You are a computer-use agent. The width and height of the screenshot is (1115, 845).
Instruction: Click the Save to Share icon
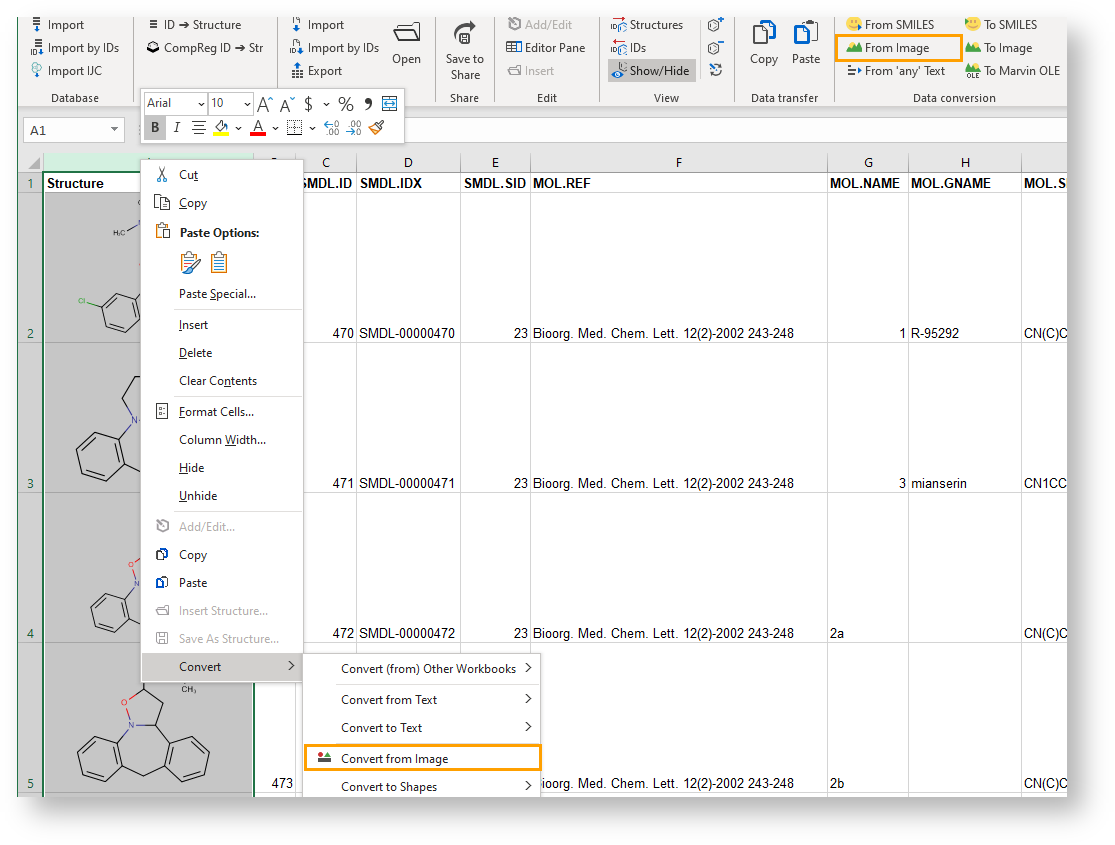pyautogui.click(x=464, y=49)
